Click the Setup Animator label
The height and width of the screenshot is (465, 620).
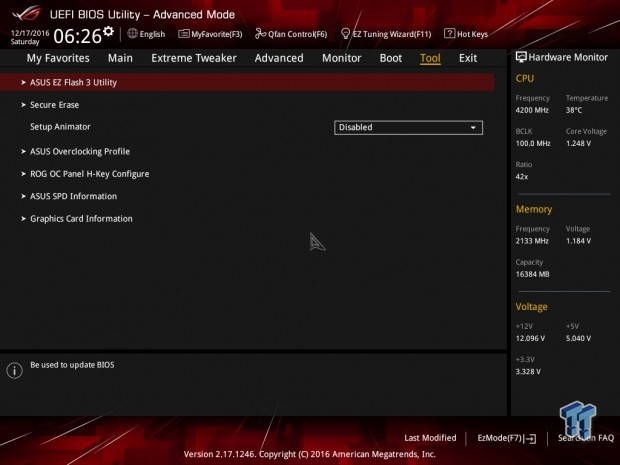tap(60, 127)
